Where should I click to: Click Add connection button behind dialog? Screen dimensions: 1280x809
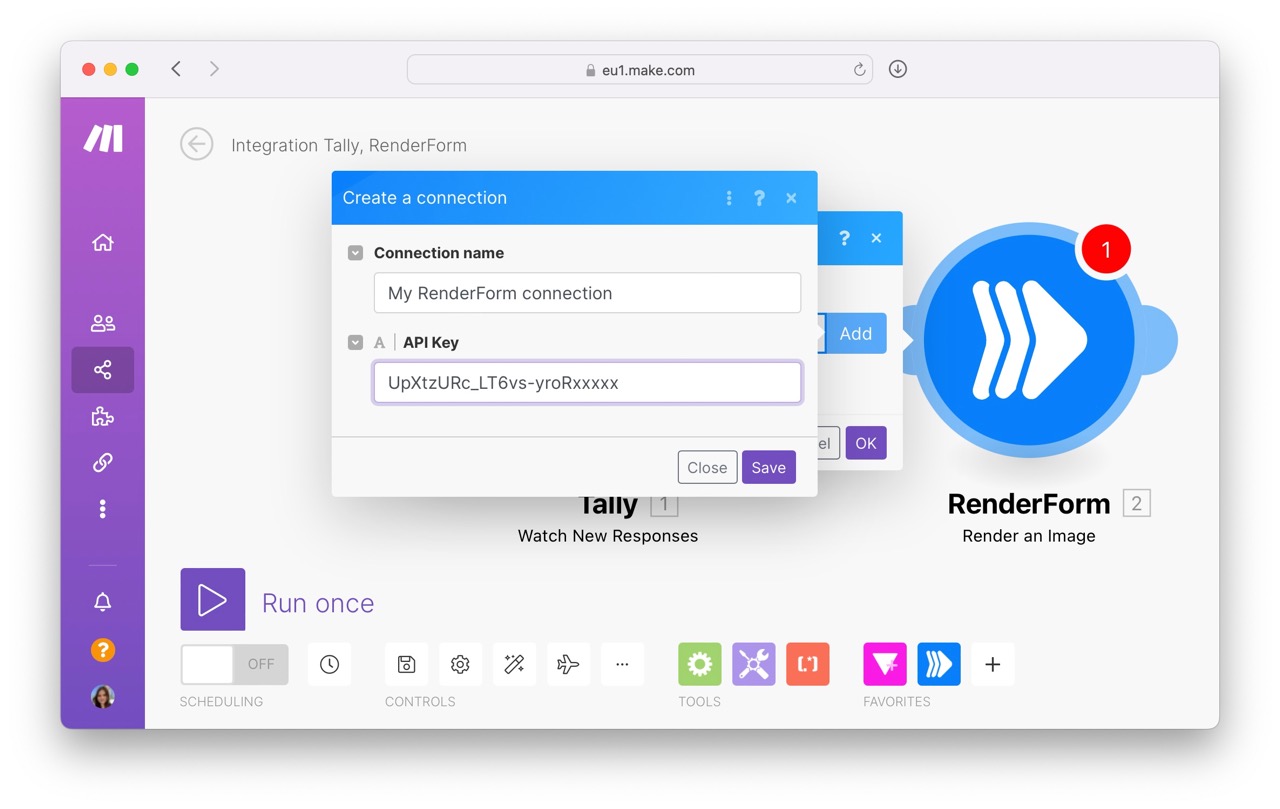855,334
